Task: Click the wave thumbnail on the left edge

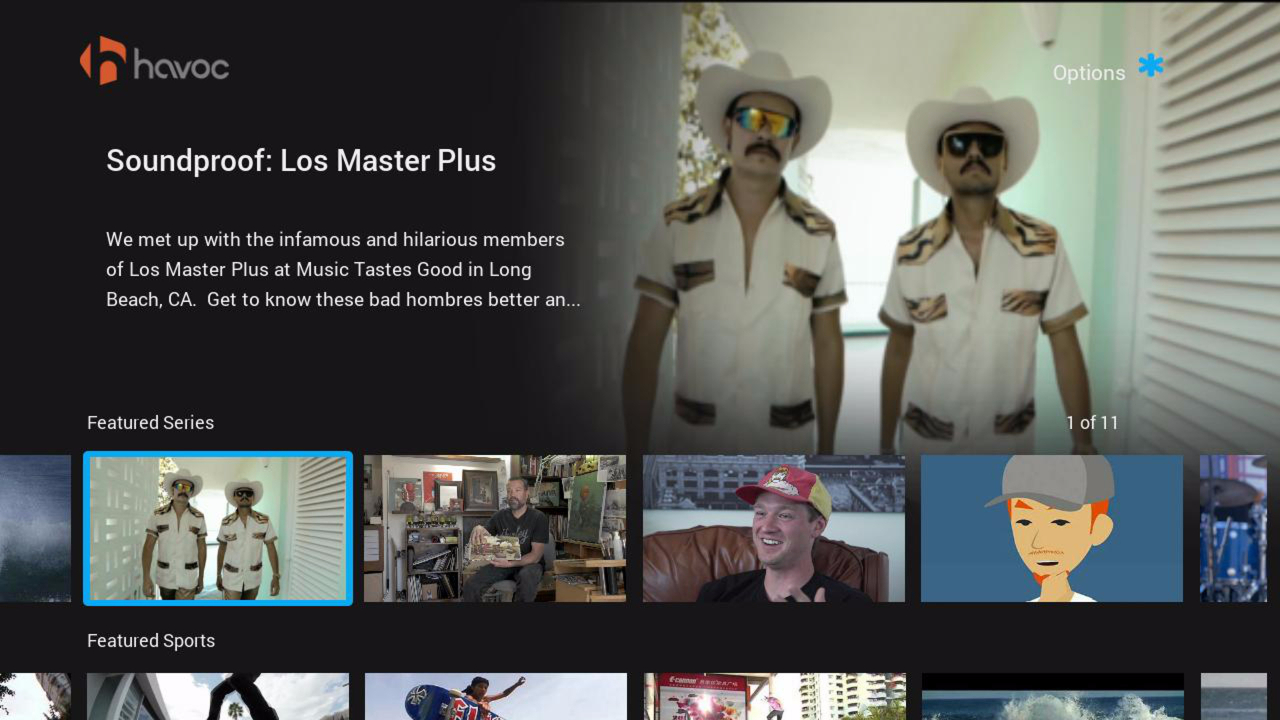Action: pos(35,528)
